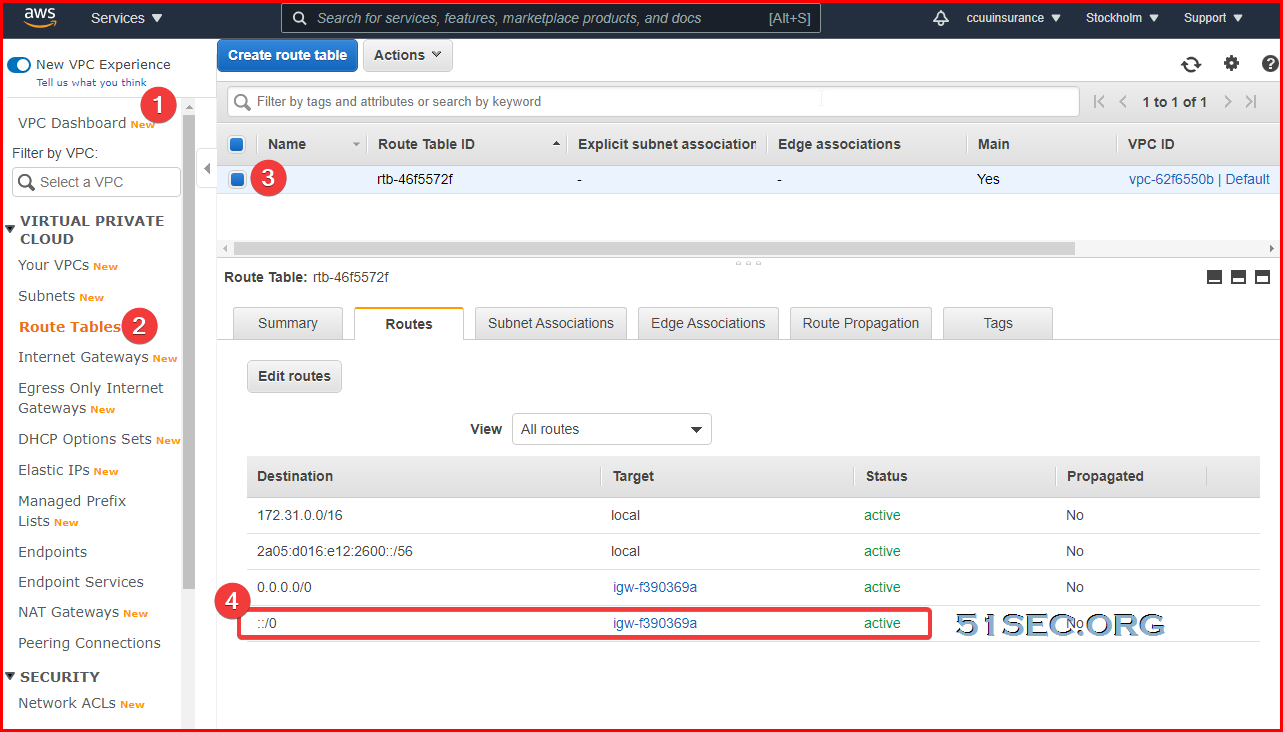Open Egress Only Internet Gateways

click(90, 398)
